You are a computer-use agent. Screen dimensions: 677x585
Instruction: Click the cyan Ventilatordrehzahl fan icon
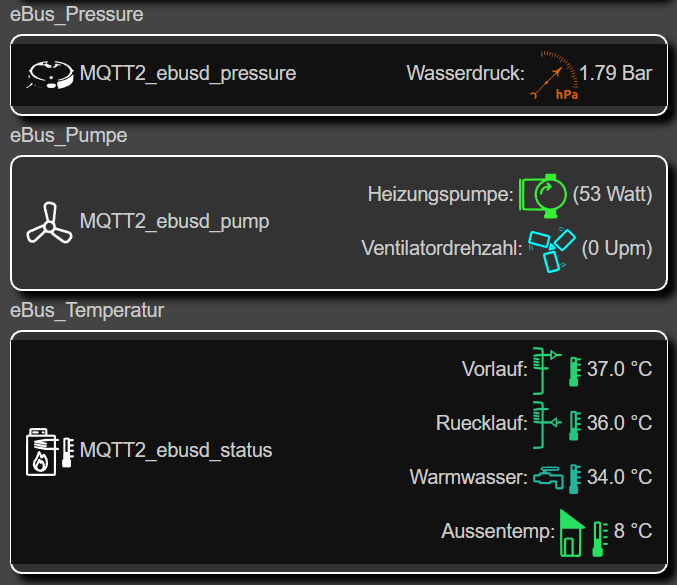(x=552, y=250)
